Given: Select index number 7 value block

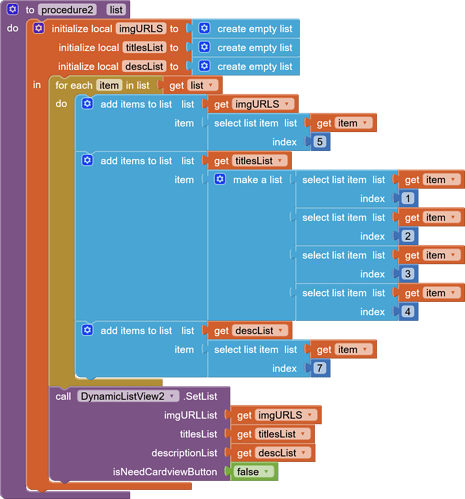Looking at the screenshot, I should pyautogui.click(x=320, y=368).
